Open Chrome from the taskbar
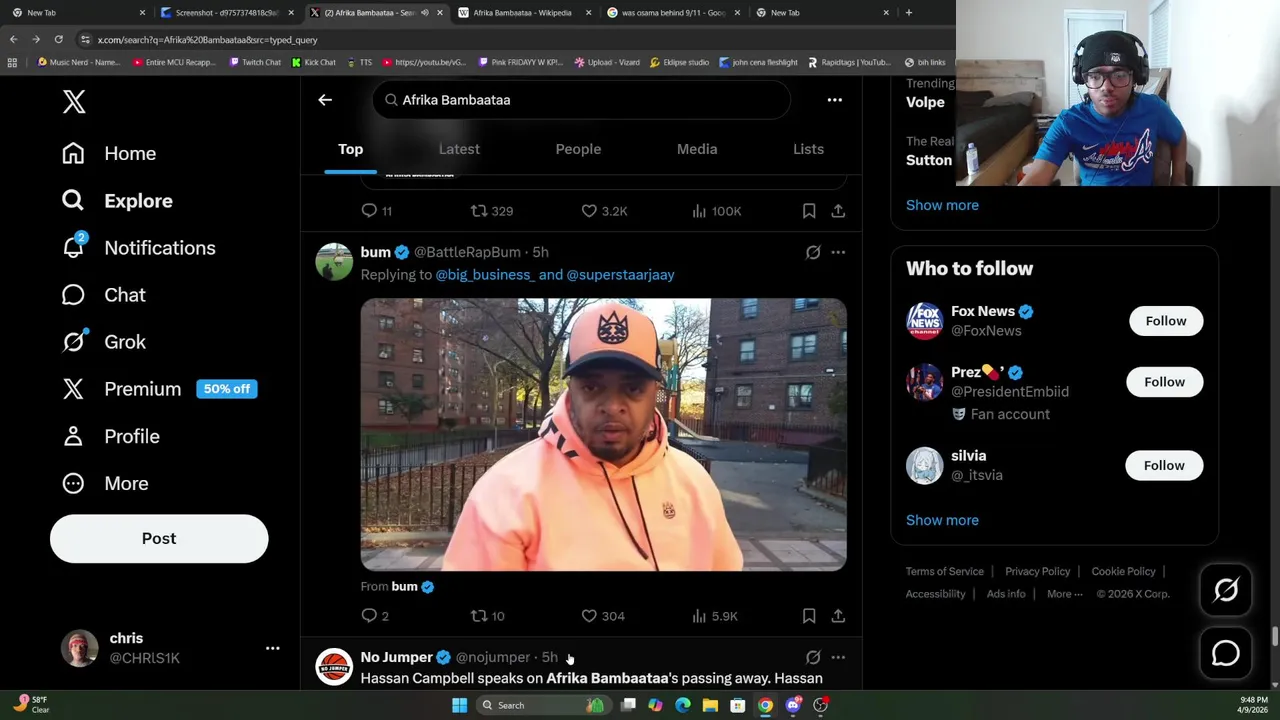This screenshot has width=1280, height=720. click(x=765, y=705)
